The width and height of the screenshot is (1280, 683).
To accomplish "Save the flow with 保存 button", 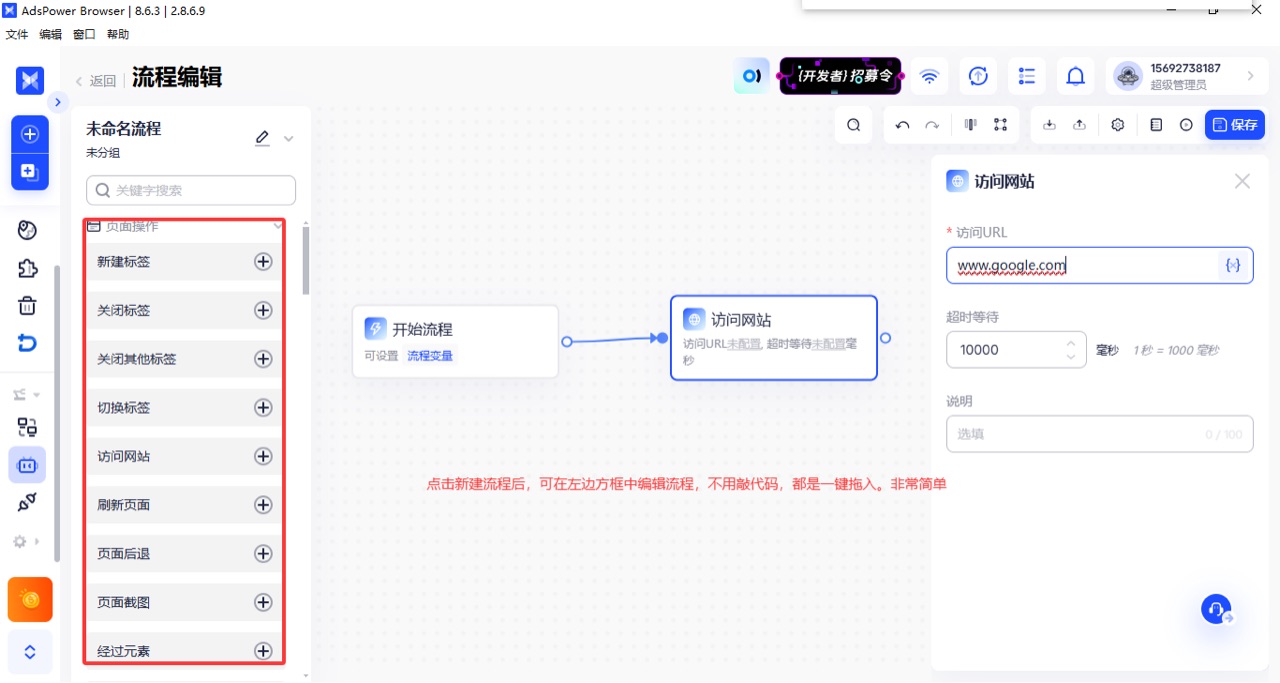I will 1234,125.
